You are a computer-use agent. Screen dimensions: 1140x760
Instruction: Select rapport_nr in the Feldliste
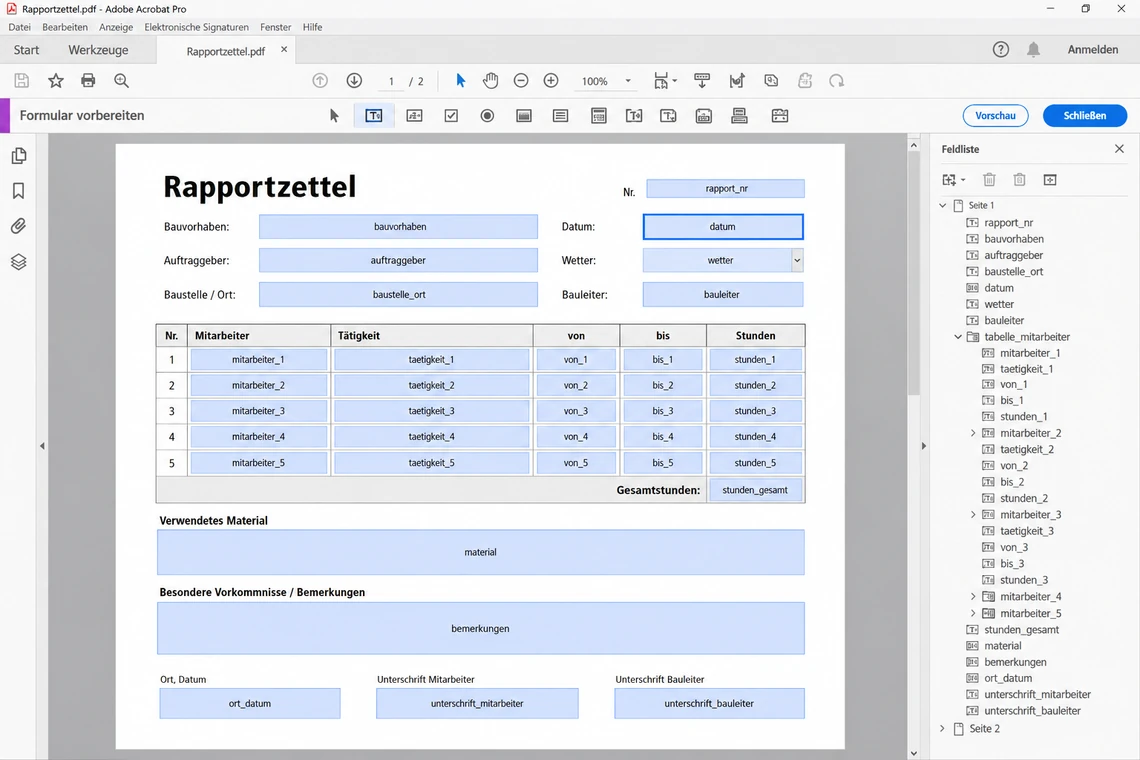pos(1008,223)
